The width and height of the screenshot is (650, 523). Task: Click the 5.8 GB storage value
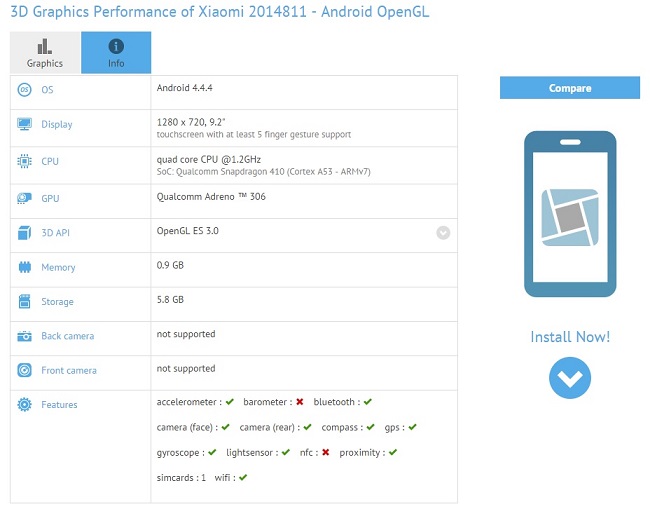point(170,300)
